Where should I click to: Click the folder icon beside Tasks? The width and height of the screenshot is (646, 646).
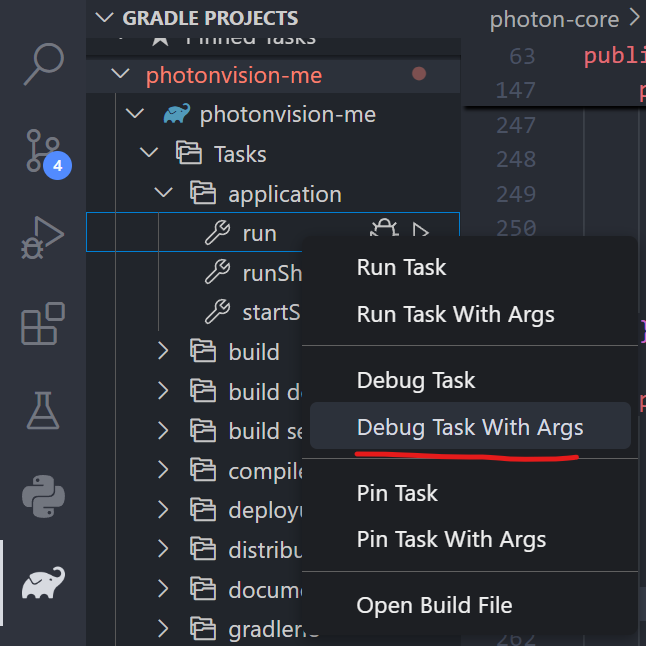pyautogui.click(x=189, y=152)
